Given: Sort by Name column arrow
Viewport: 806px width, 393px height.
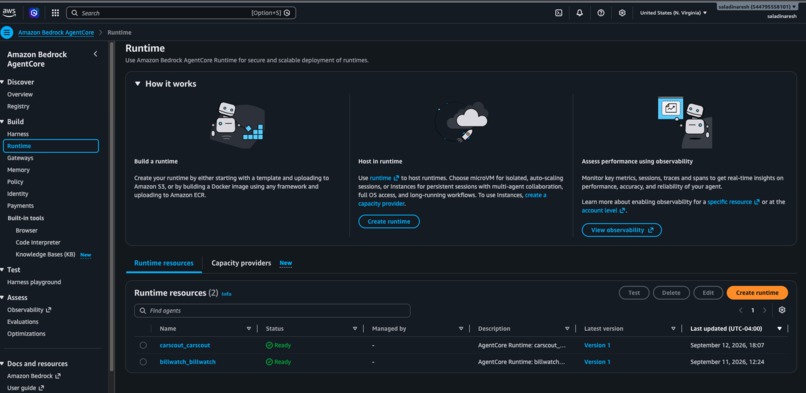Looking at the screenshot, I should tap(249, 329).
